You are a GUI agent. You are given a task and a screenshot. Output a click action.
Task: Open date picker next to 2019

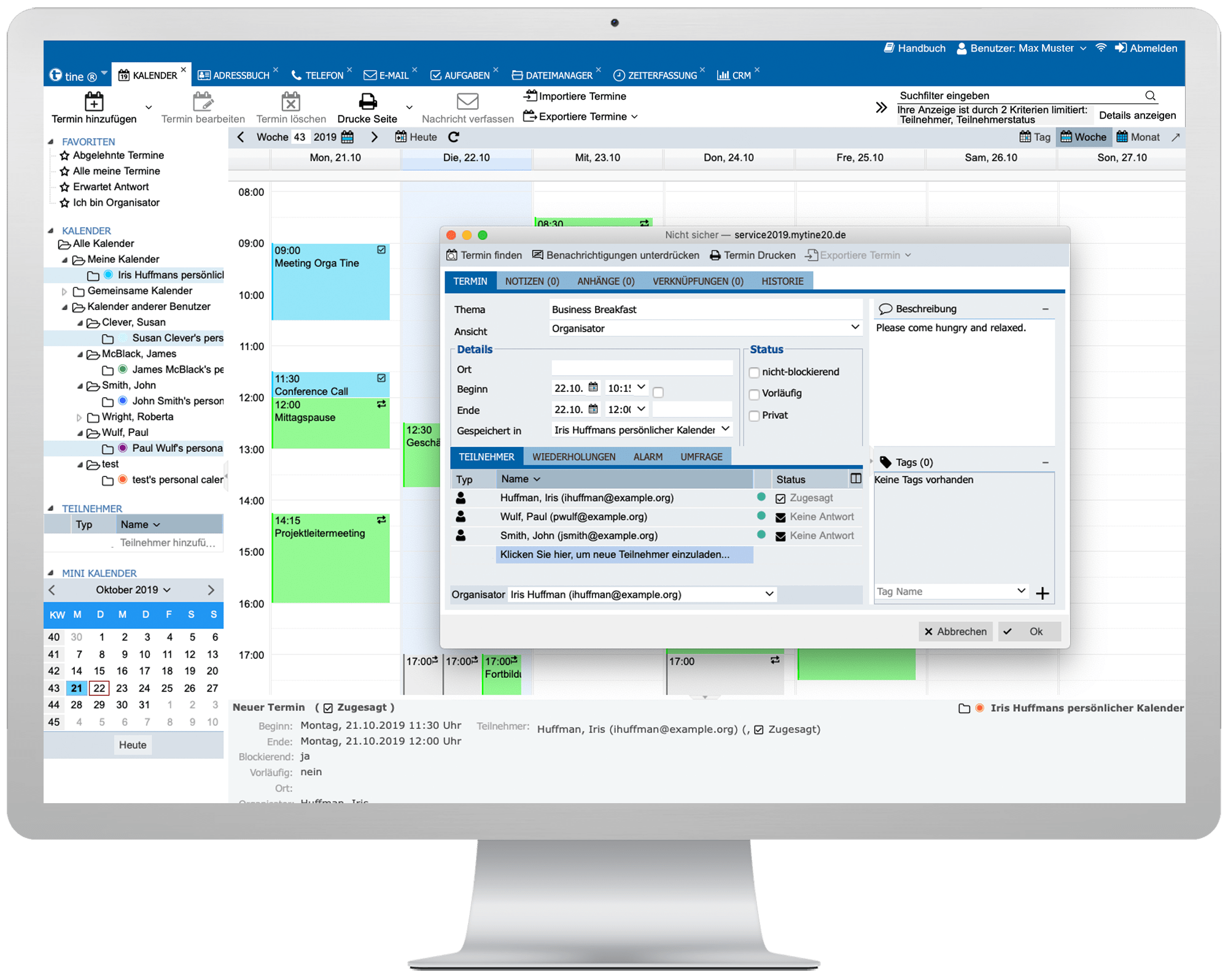click(348, 137)
